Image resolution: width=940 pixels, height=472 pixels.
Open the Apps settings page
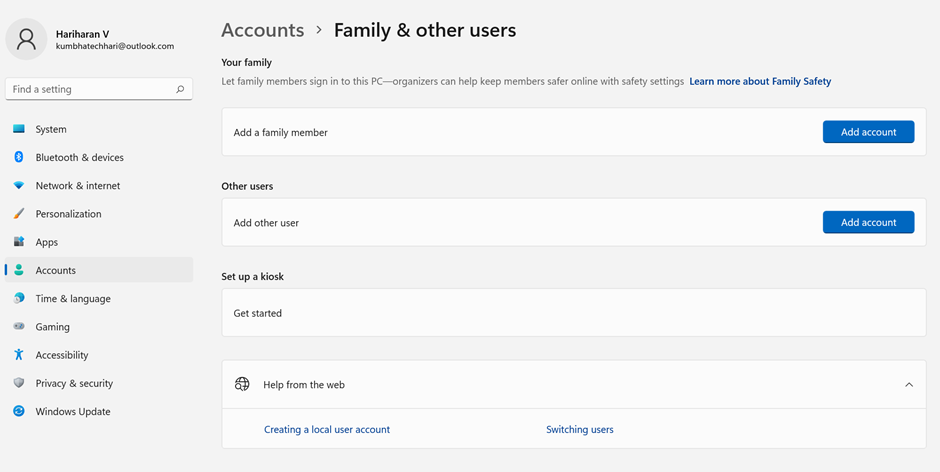tap(99, 242)
